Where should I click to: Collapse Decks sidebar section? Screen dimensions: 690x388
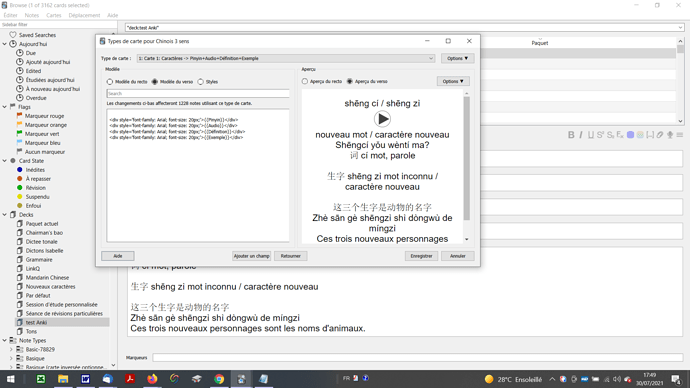click(5, 215)
